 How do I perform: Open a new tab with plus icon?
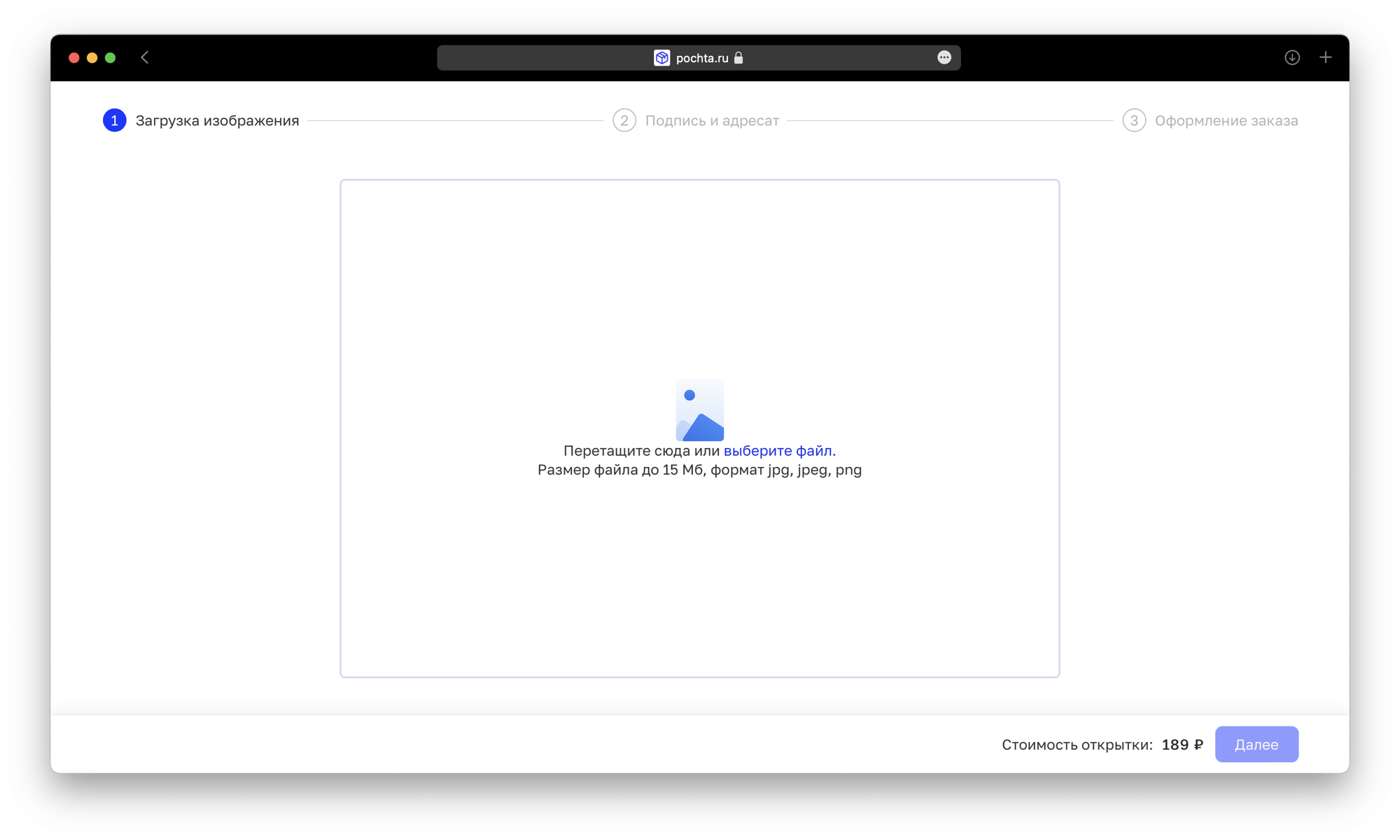click(1326, 57)
